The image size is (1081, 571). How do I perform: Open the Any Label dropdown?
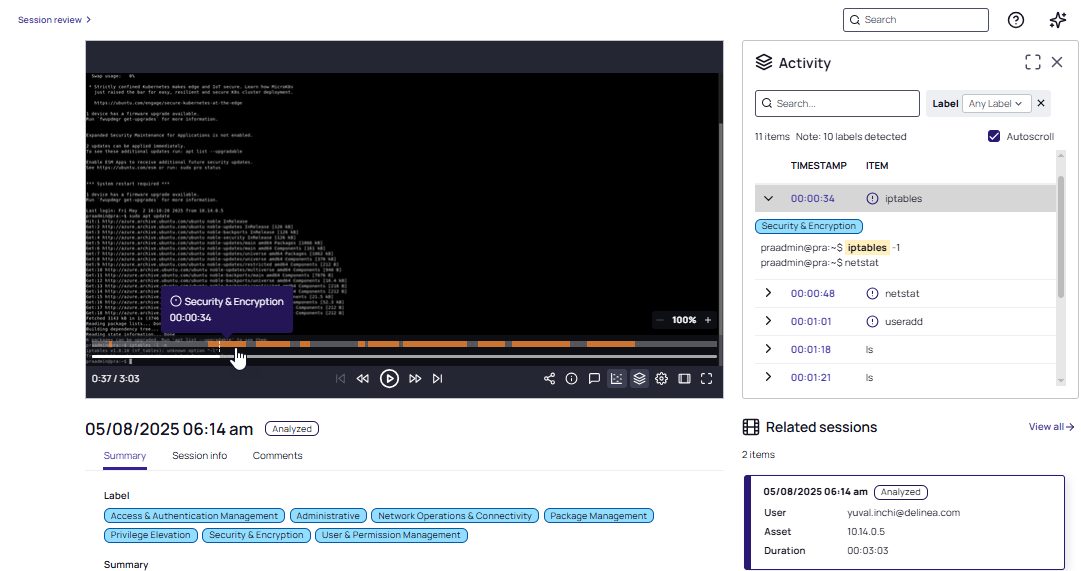(x=996, y=103)
